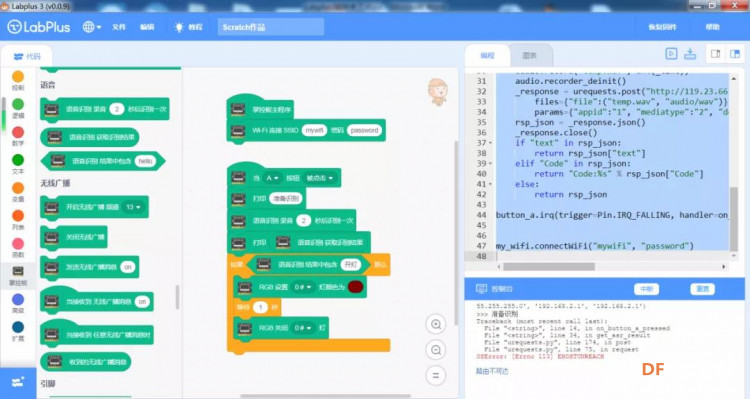This screenshot has height=399, width=750.
Task: Switch to the 图表 (Chart) tab
Action: coord(529,55)
